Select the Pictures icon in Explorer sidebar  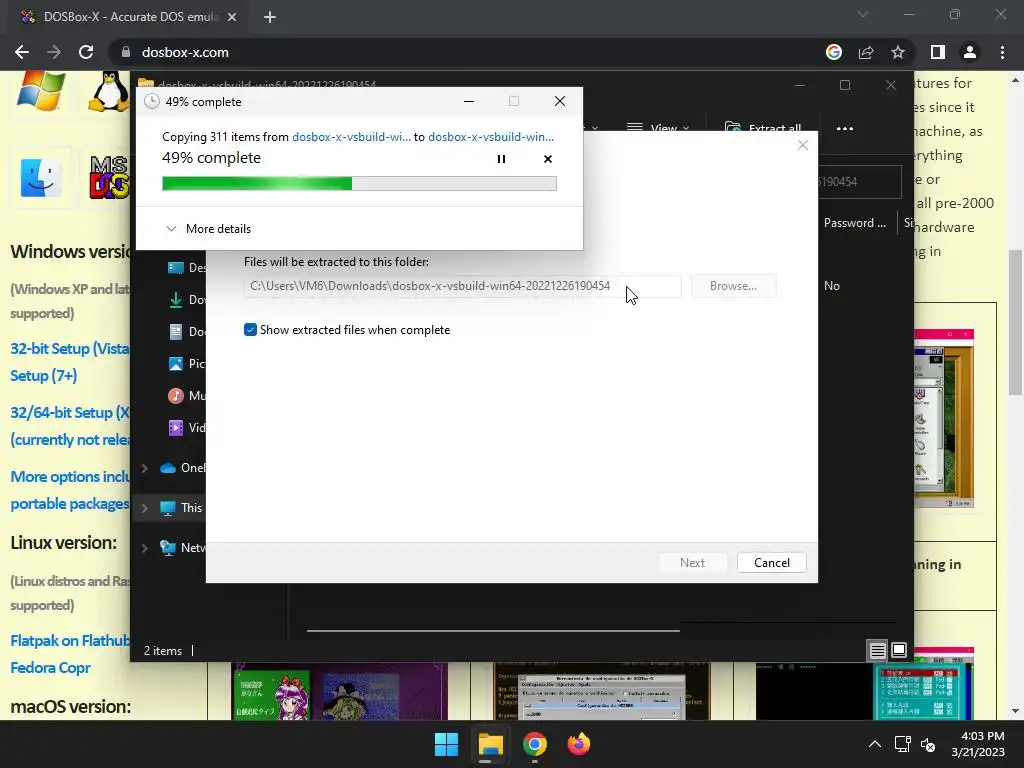(176, 364)
